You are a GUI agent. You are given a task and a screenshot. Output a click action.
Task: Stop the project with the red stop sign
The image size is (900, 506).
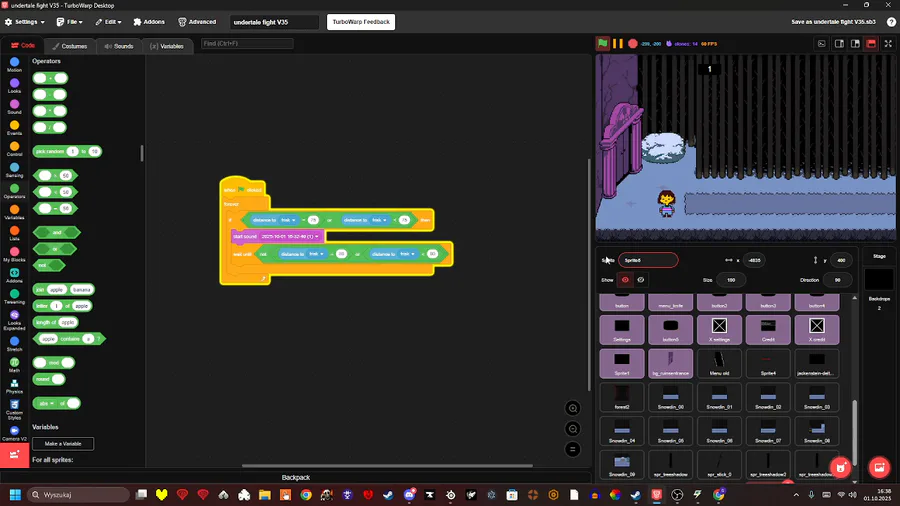tap(633, 44)
